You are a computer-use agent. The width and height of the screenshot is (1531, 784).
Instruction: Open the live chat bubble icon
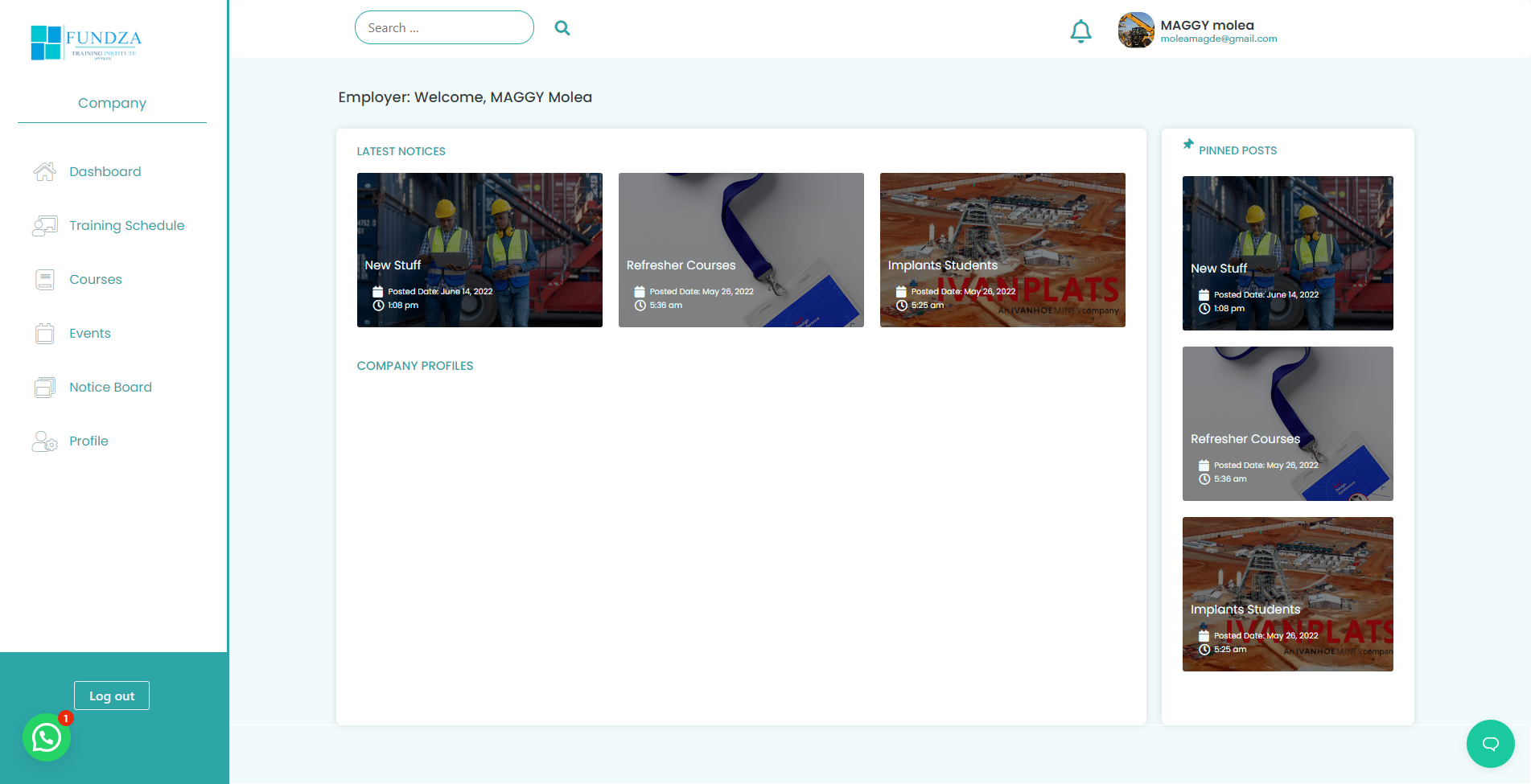pyautogui.click(x=1490, y=744)
